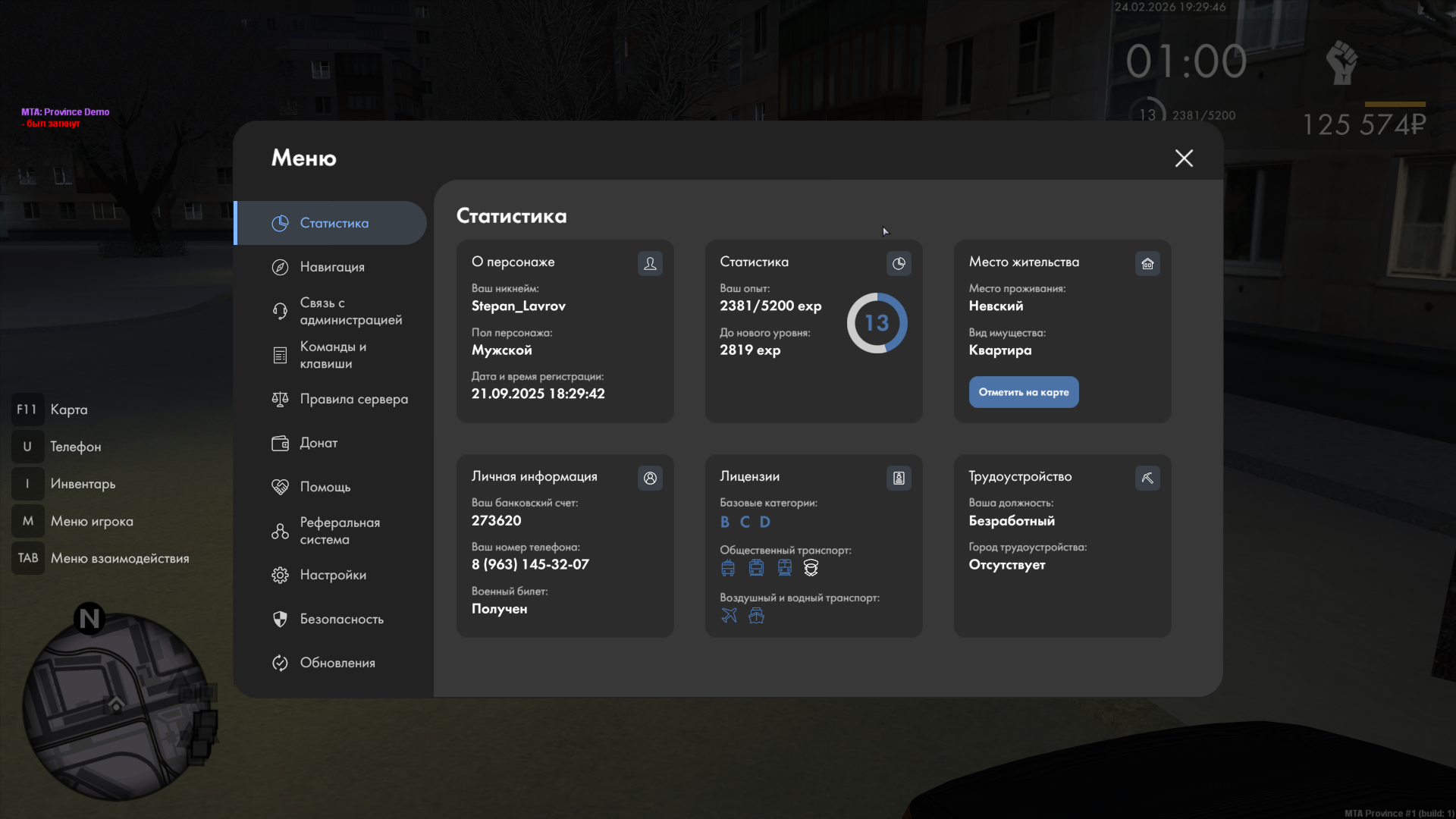Click the user circle icon in Личная информация card
Viewport: 1456px width, 819px height.
coord(650,478)
